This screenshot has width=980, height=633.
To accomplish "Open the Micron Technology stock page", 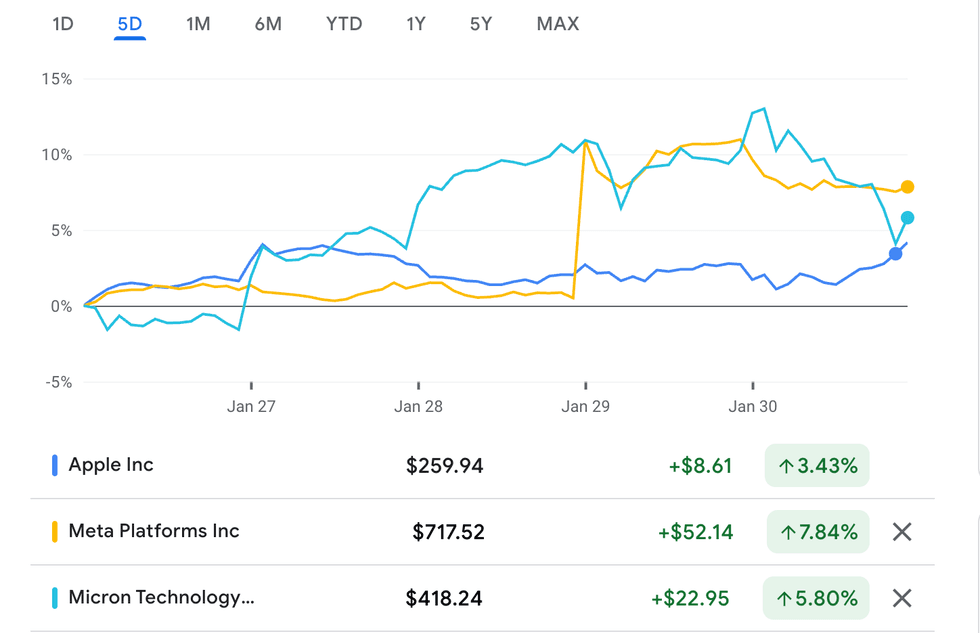I will coord(160,598).
